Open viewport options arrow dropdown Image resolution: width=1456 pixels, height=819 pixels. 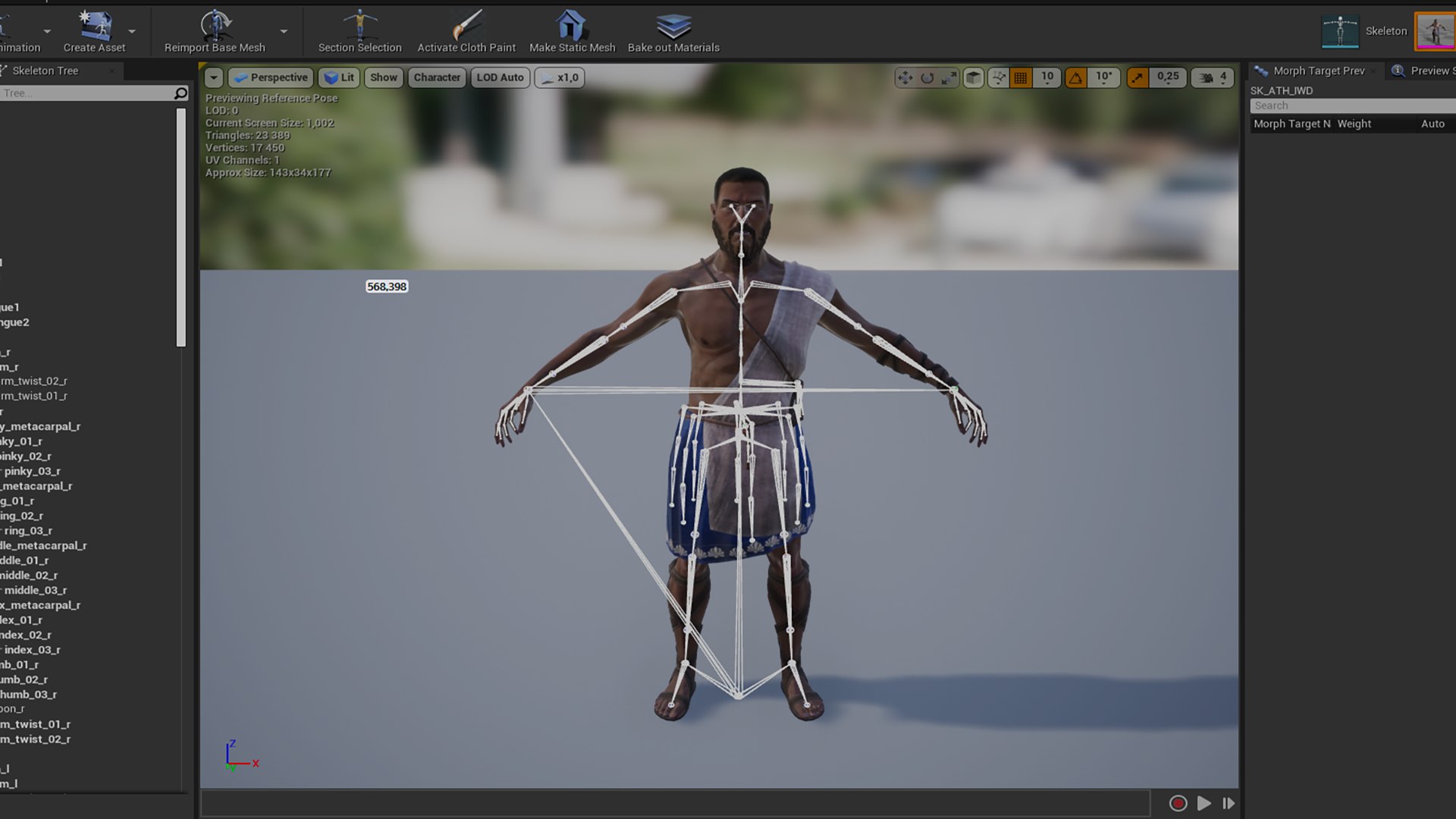[214, 77]
